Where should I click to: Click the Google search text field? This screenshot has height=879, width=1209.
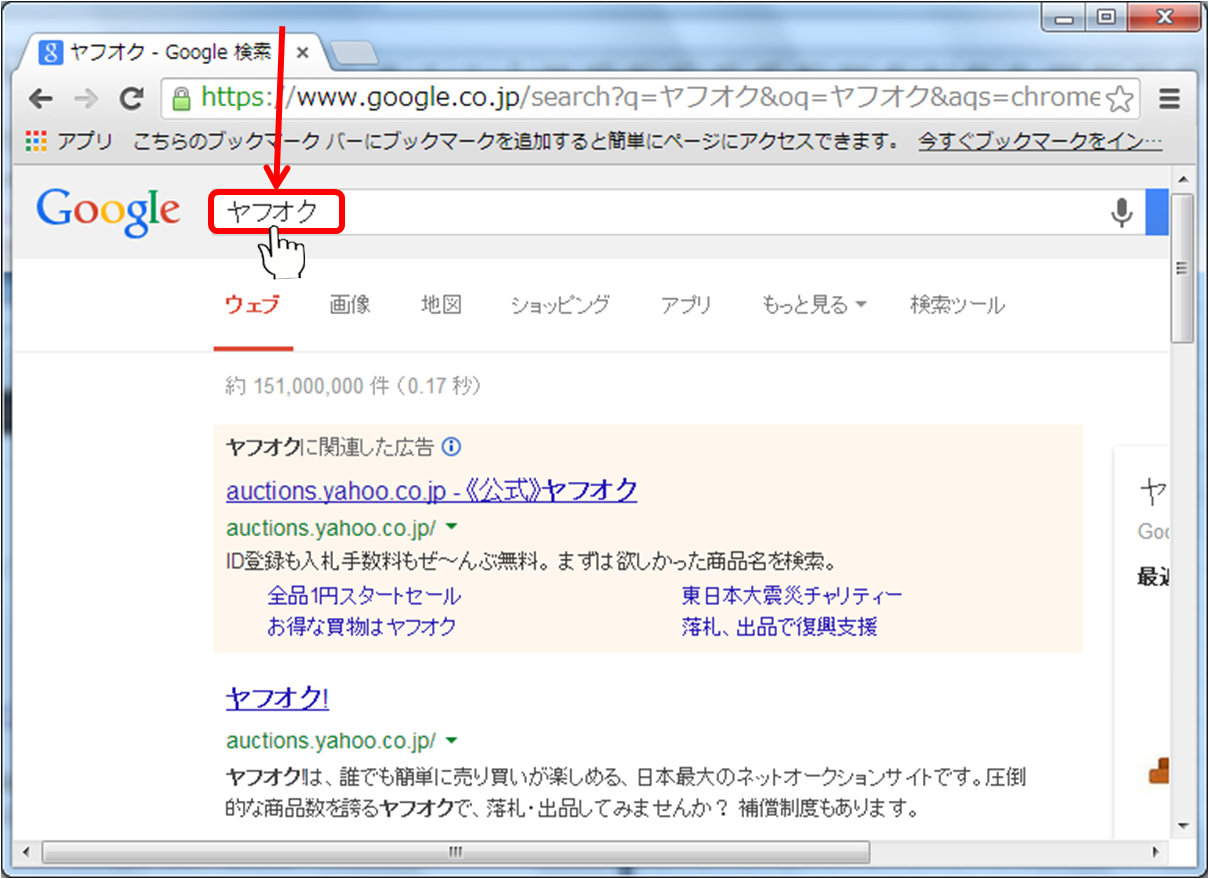[x=700, y=213]
